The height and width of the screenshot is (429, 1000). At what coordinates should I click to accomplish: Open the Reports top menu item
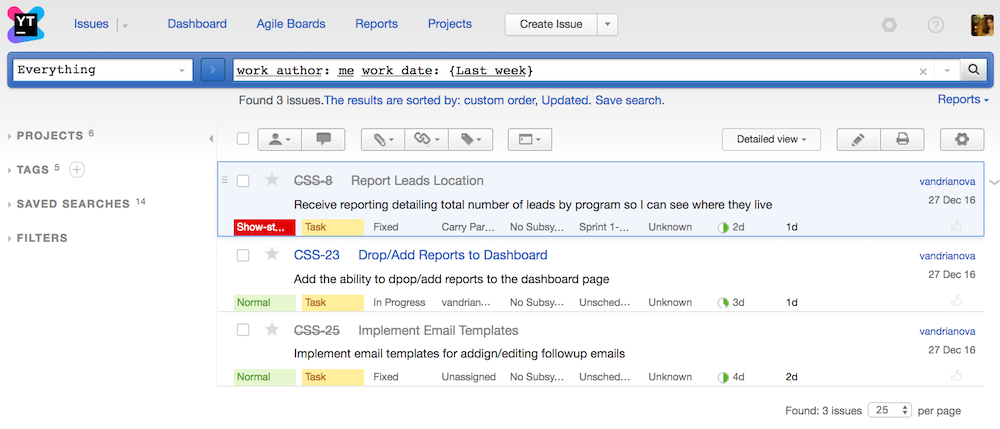click(x=376, y=24)
